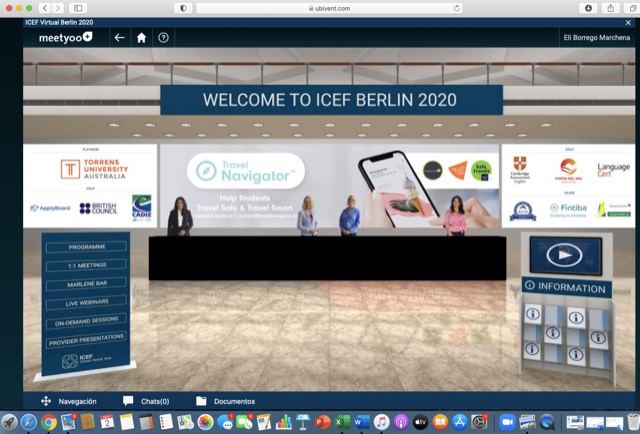This screenshot has height=434, width=640.
Task: Open the Safari share menu
Action: (x=611, y=8)
